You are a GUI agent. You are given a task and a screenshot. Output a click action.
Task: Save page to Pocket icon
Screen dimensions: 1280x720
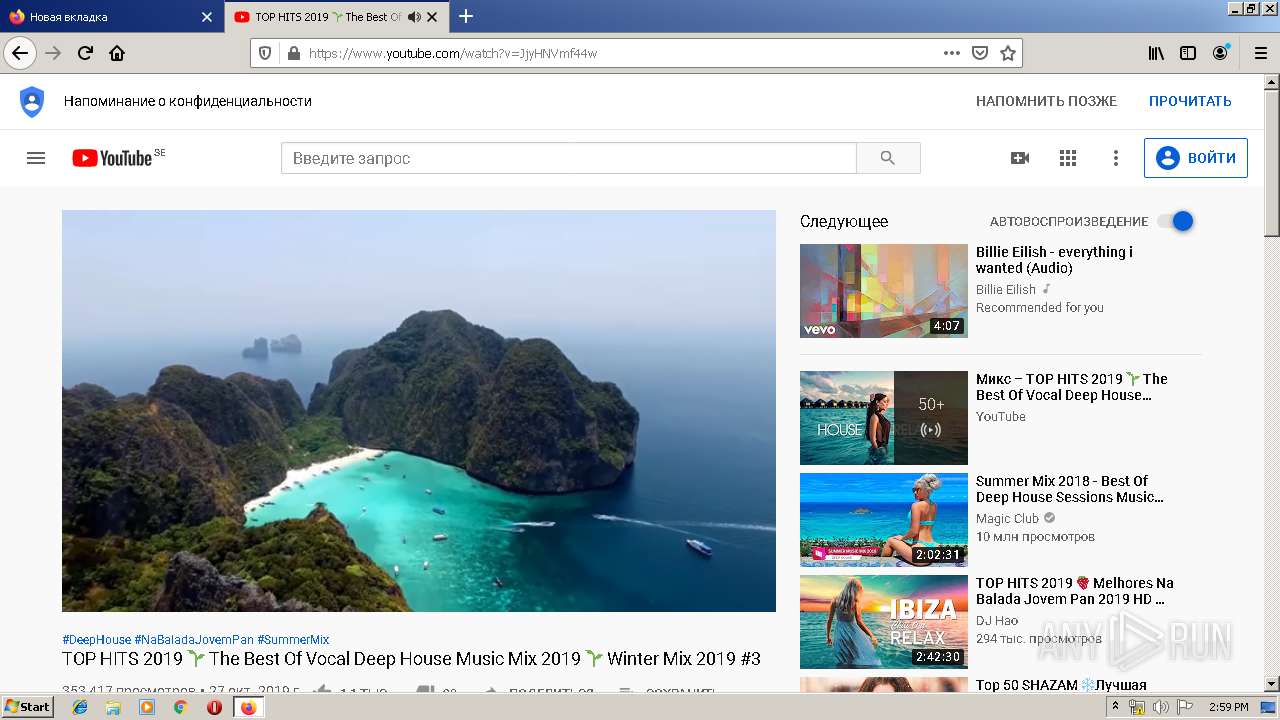[x=980, y=53]
